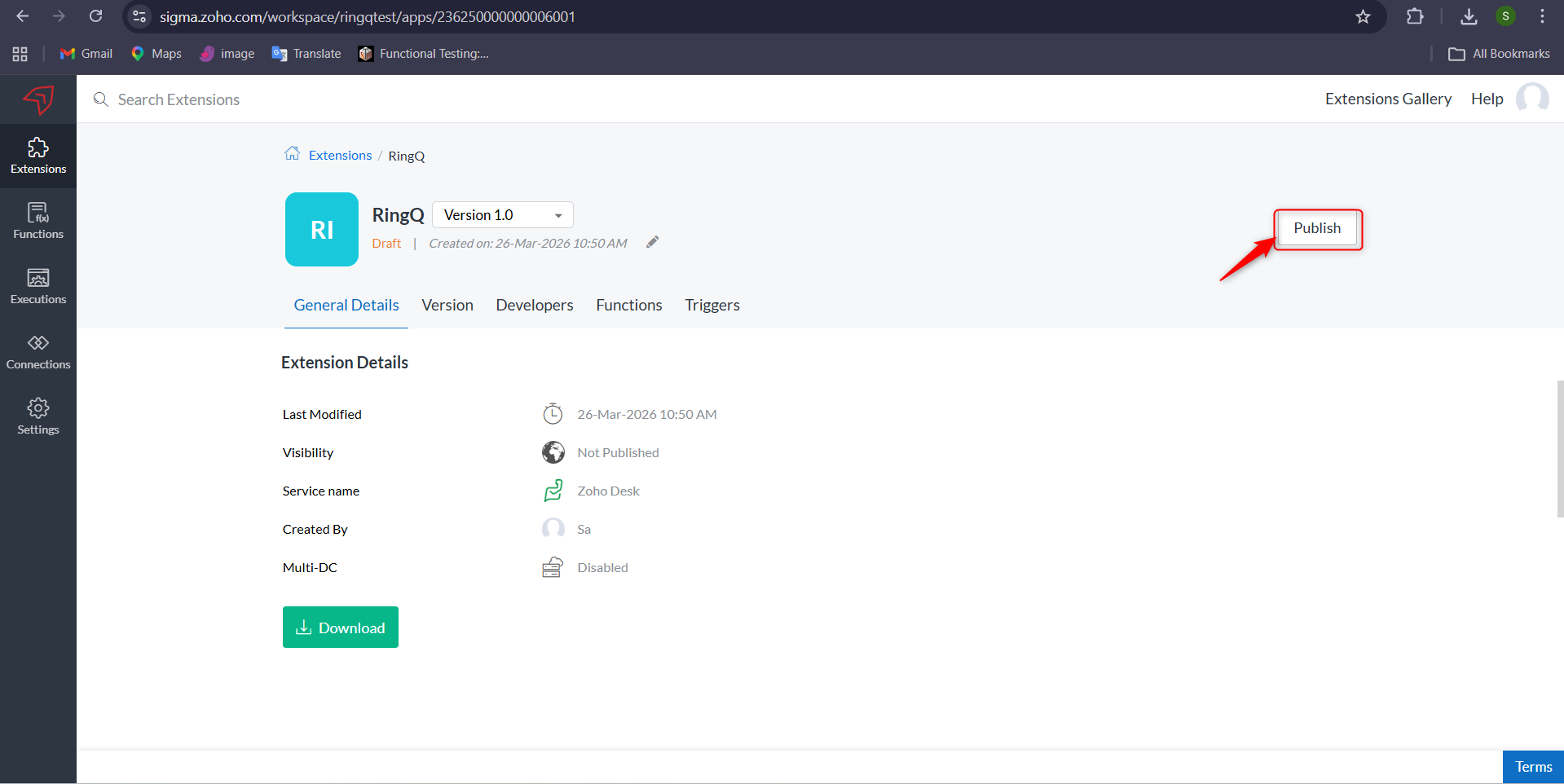Click the Draft status label
1564x784 pixels.
[x=386, y=243]
